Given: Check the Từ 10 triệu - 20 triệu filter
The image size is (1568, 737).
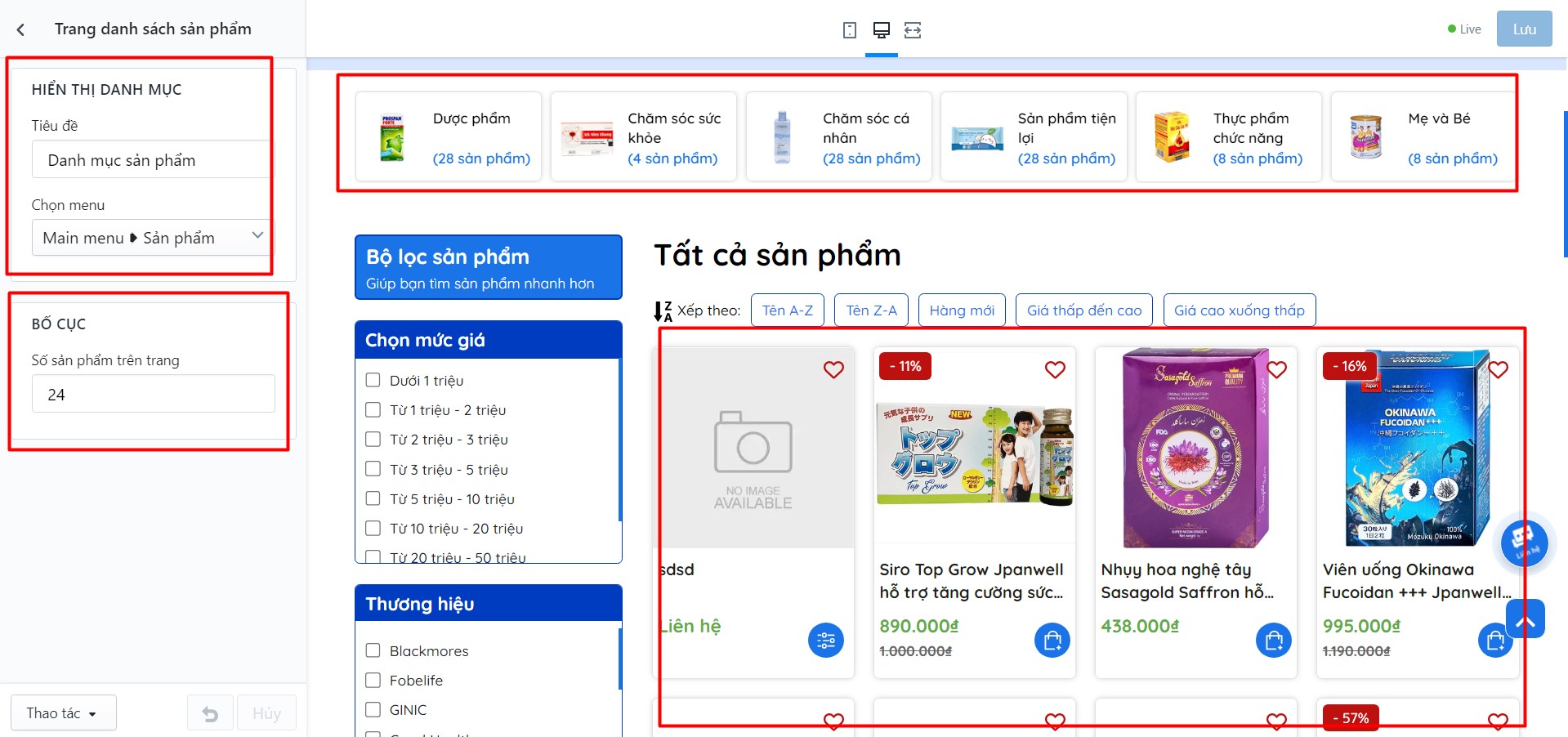Looking at the screenshot, I should [x=373, y=528].
